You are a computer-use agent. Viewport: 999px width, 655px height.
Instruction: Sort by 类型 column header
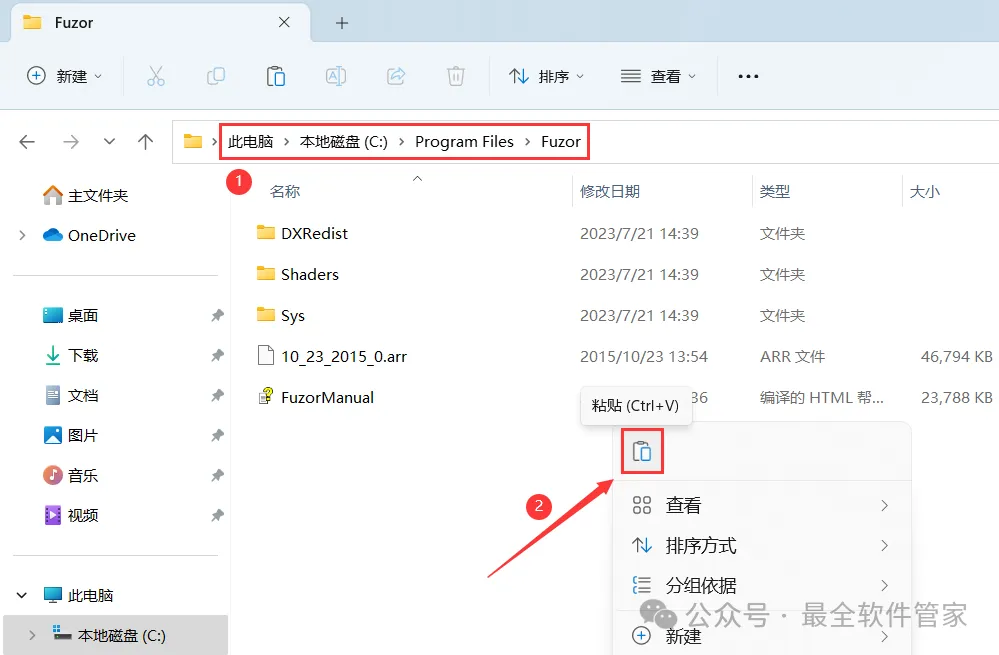coord(775,191)
